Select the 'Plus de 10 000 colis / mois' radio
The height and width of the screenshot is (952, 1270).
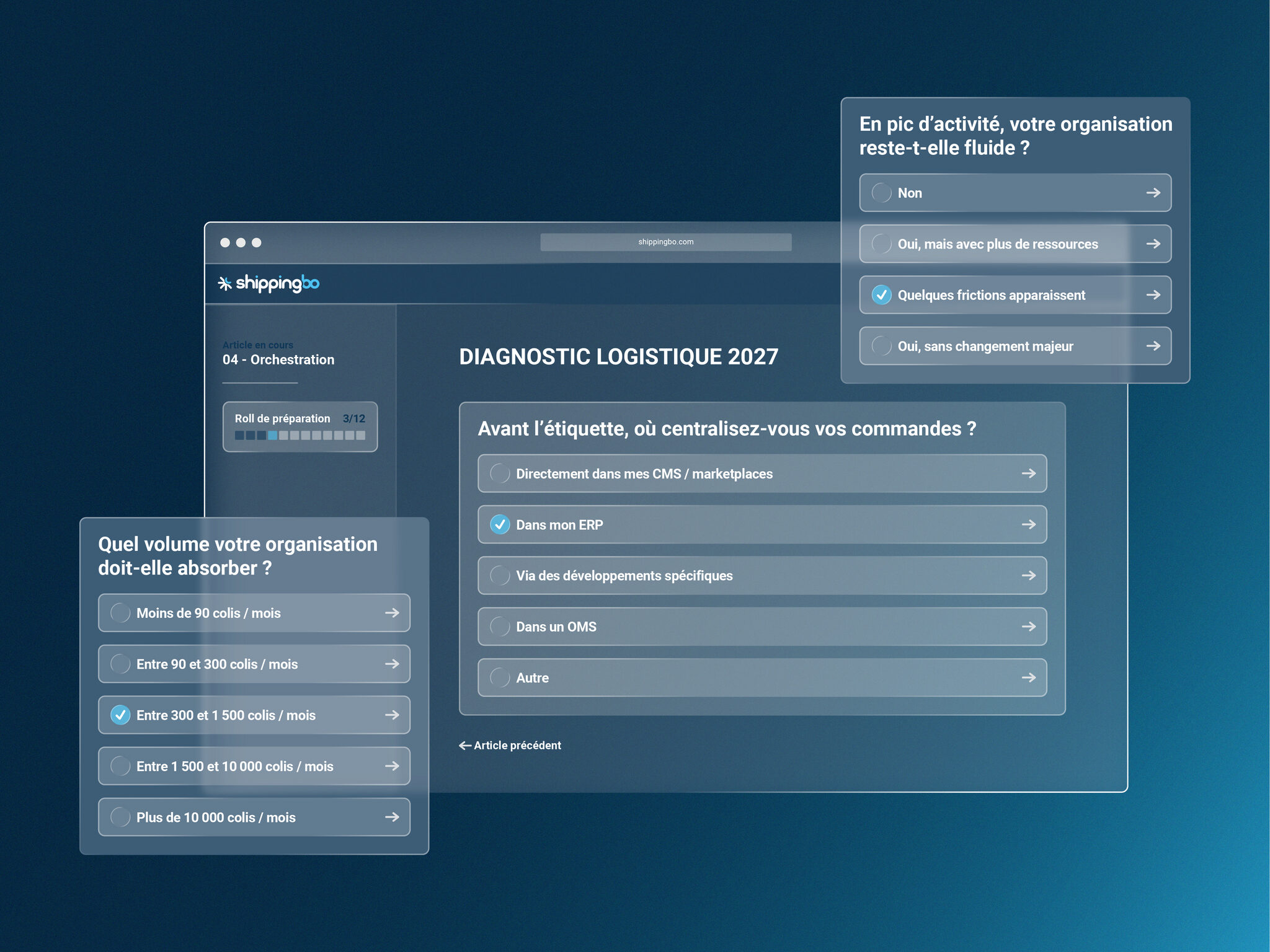pos(120,817)
